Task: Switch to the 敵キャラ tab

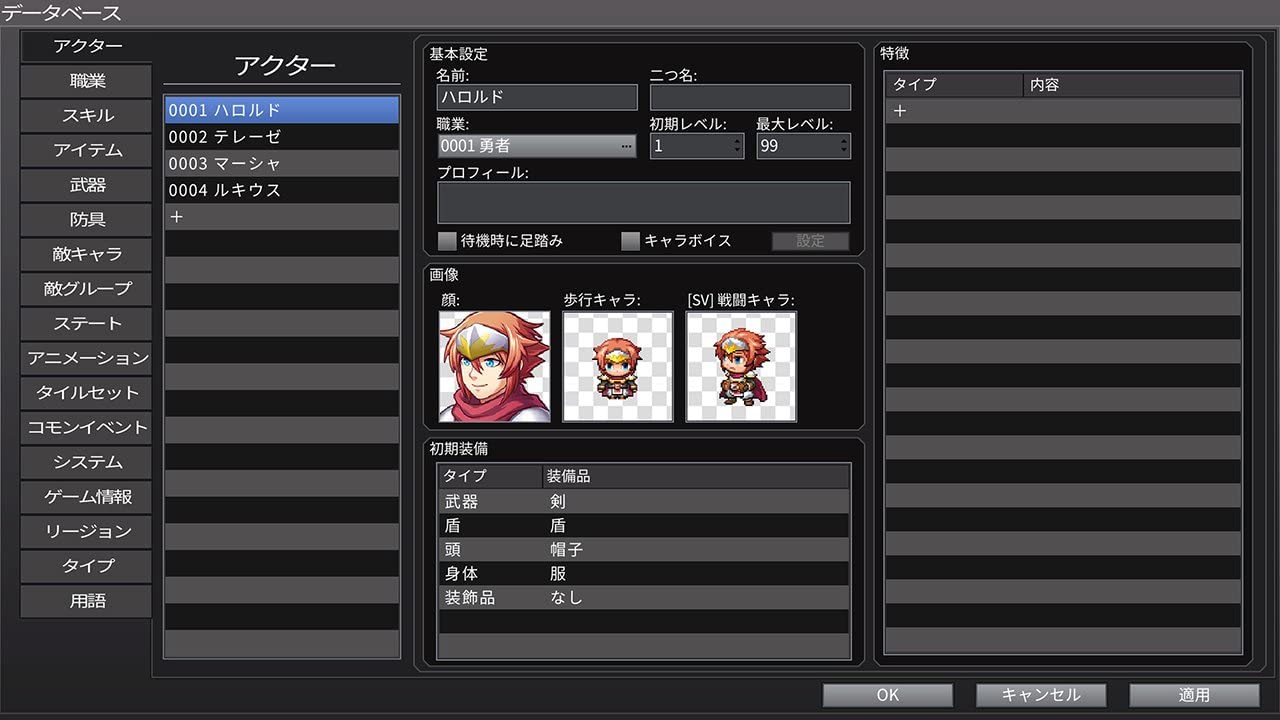Action: coord(88,254)
